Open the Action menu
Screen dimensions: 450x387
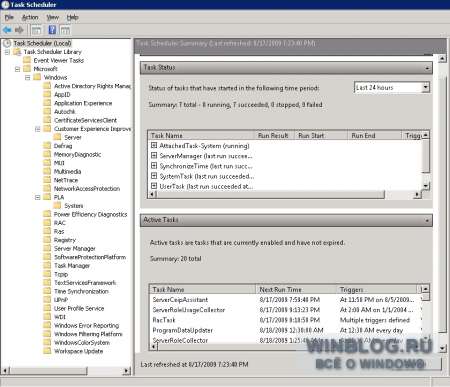click(30, 17)
